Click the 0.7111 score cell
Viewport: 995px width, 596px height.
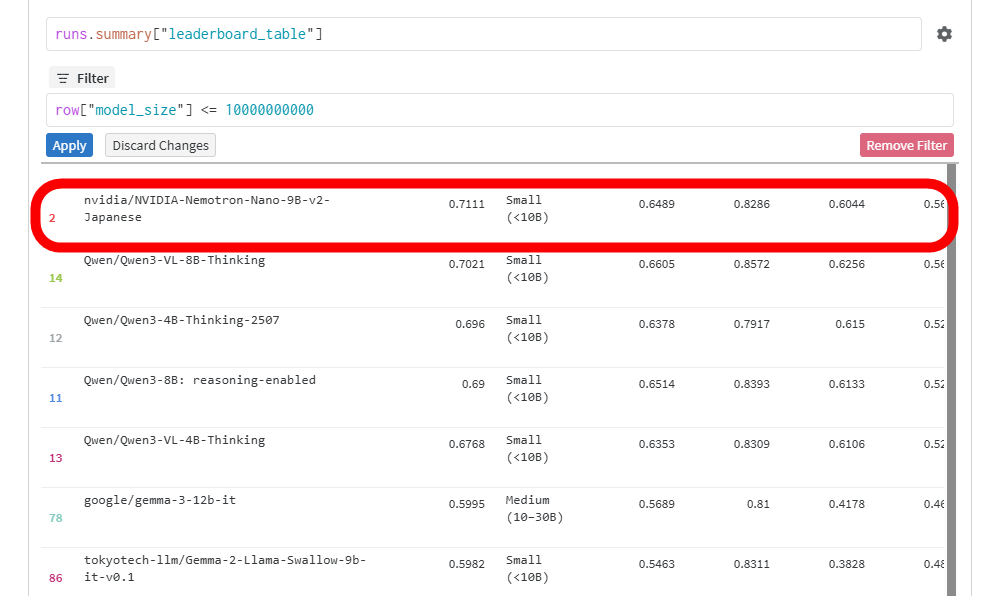tap(466, 204)
